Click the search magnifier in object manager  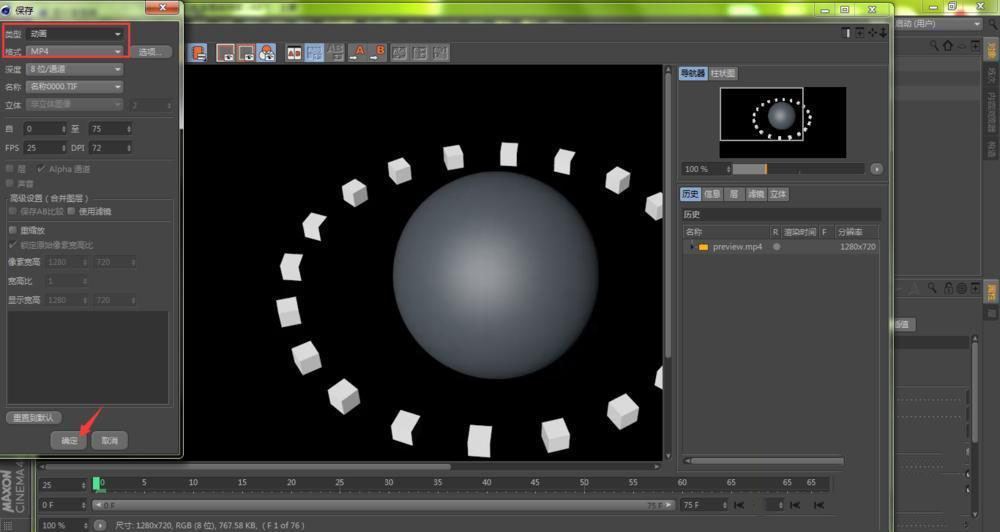tap(934, 46)
